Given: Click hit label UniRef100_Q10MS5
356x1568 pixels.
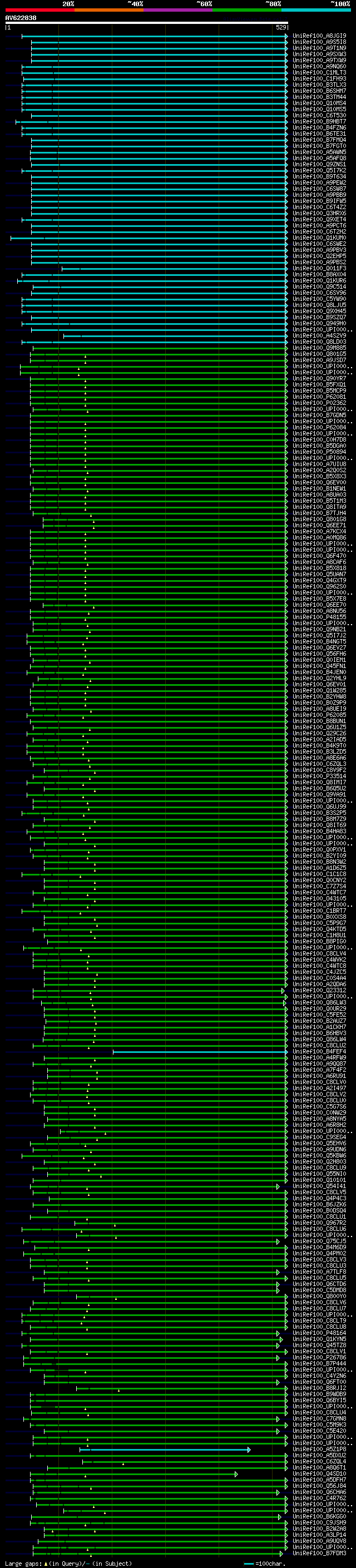Looking at the screenshot, I should (x=319, y=110).
